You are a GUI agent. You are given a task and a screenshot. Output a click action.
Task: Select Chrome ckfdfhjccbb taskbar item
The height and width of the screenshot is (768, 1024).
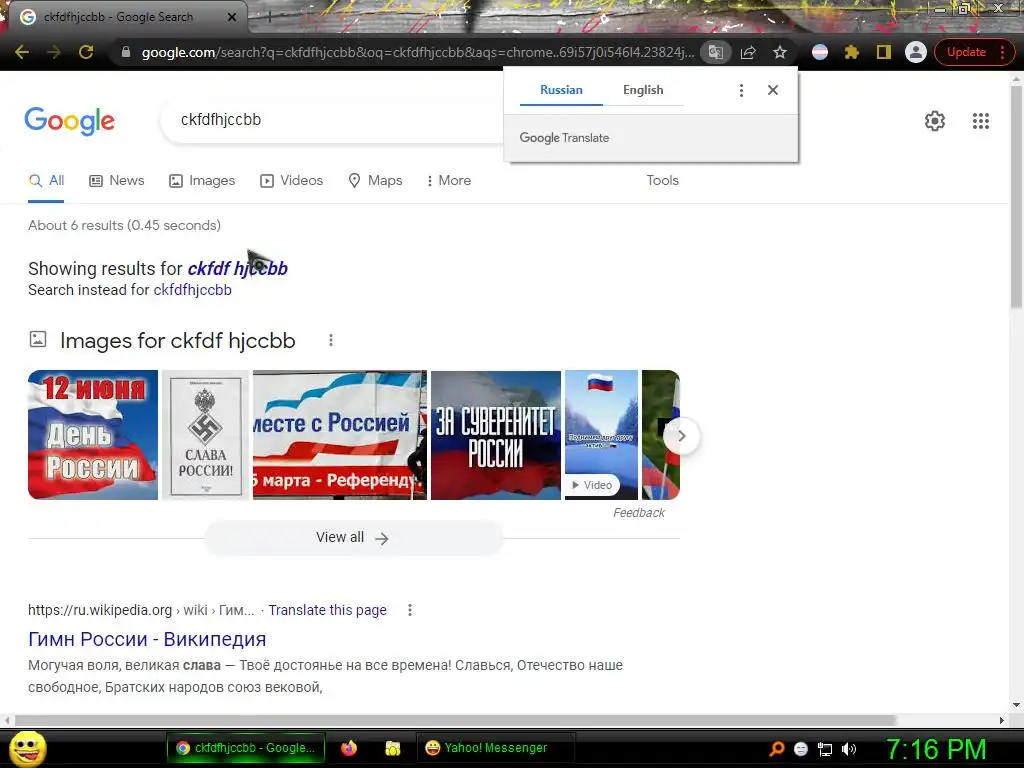coord(246,748)
